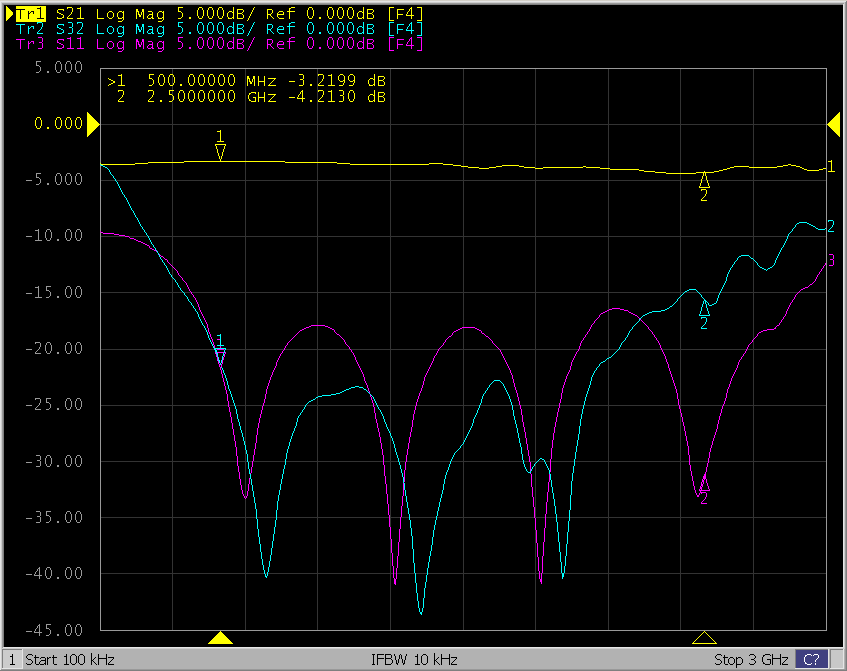This screenshot has height=671, width=847.
Task: Click the marker 1 readout at 500 MHz
Action: pyautogui.click(x=247, y=80)
